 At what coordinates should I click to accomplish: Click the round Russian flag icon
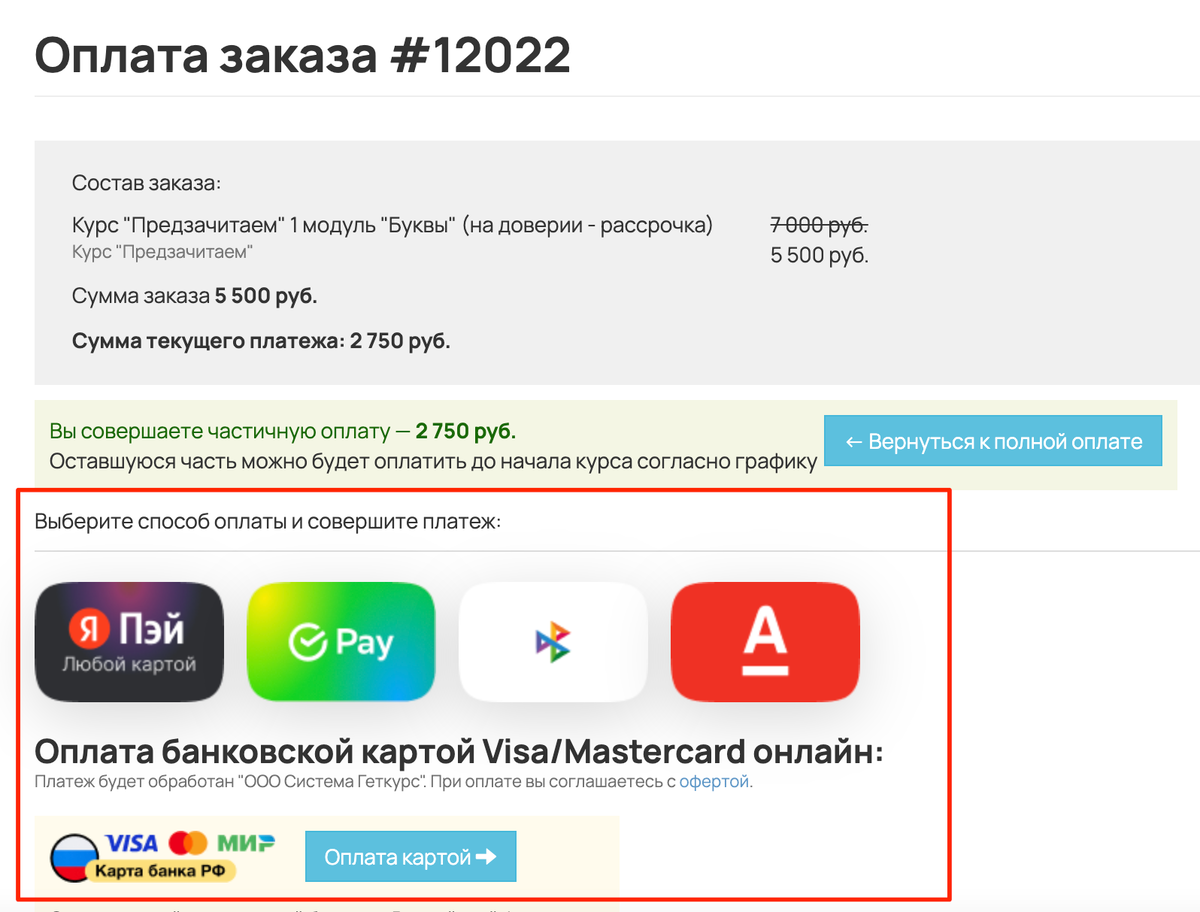click(x=76, y=857)
